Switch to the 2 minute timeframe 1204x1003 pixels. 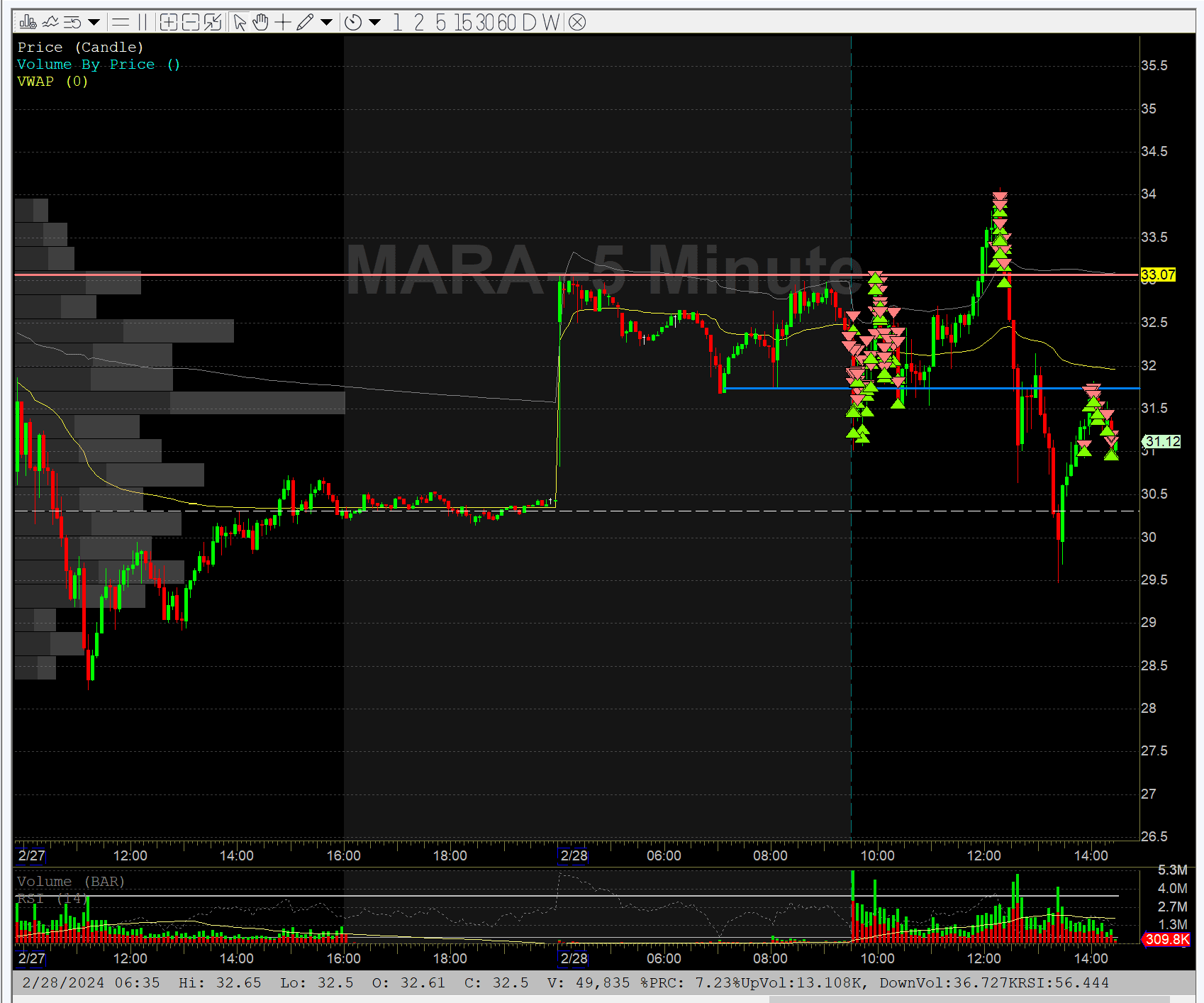pos(419,23)
